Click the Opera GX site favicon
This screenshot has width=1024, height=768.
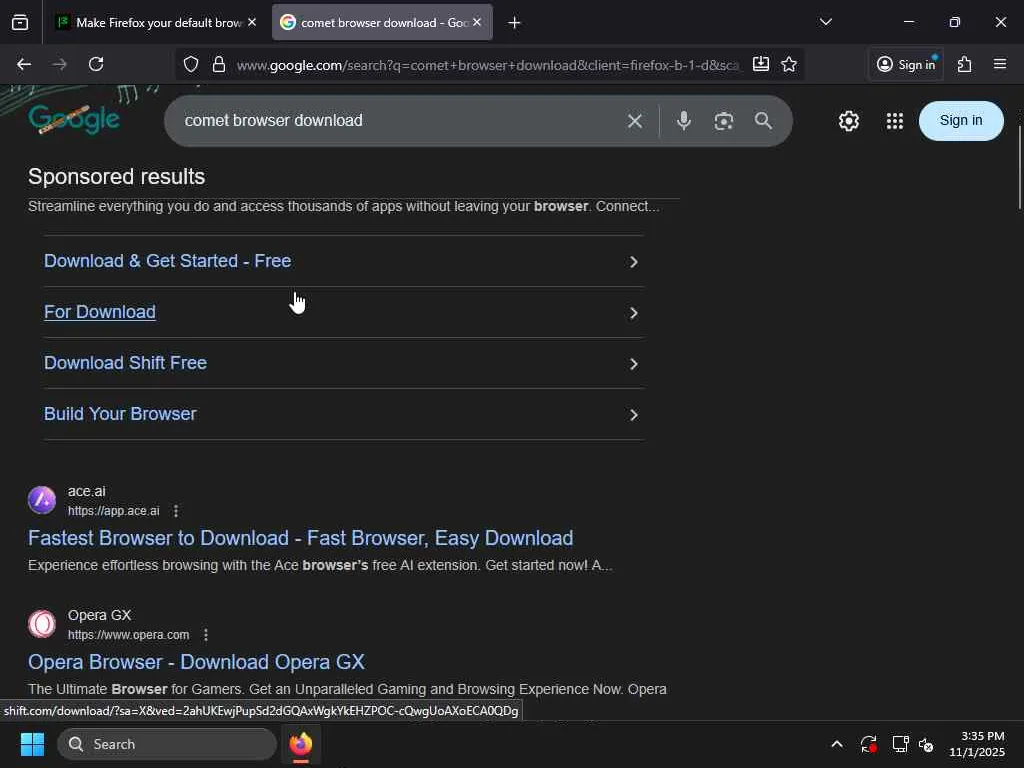coord(42,624)
